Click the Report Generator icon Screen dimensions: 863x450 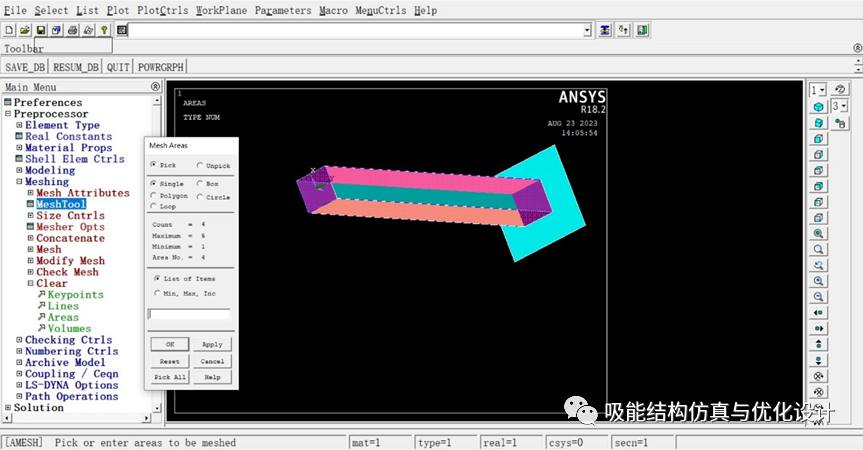[x=88, y=30]
